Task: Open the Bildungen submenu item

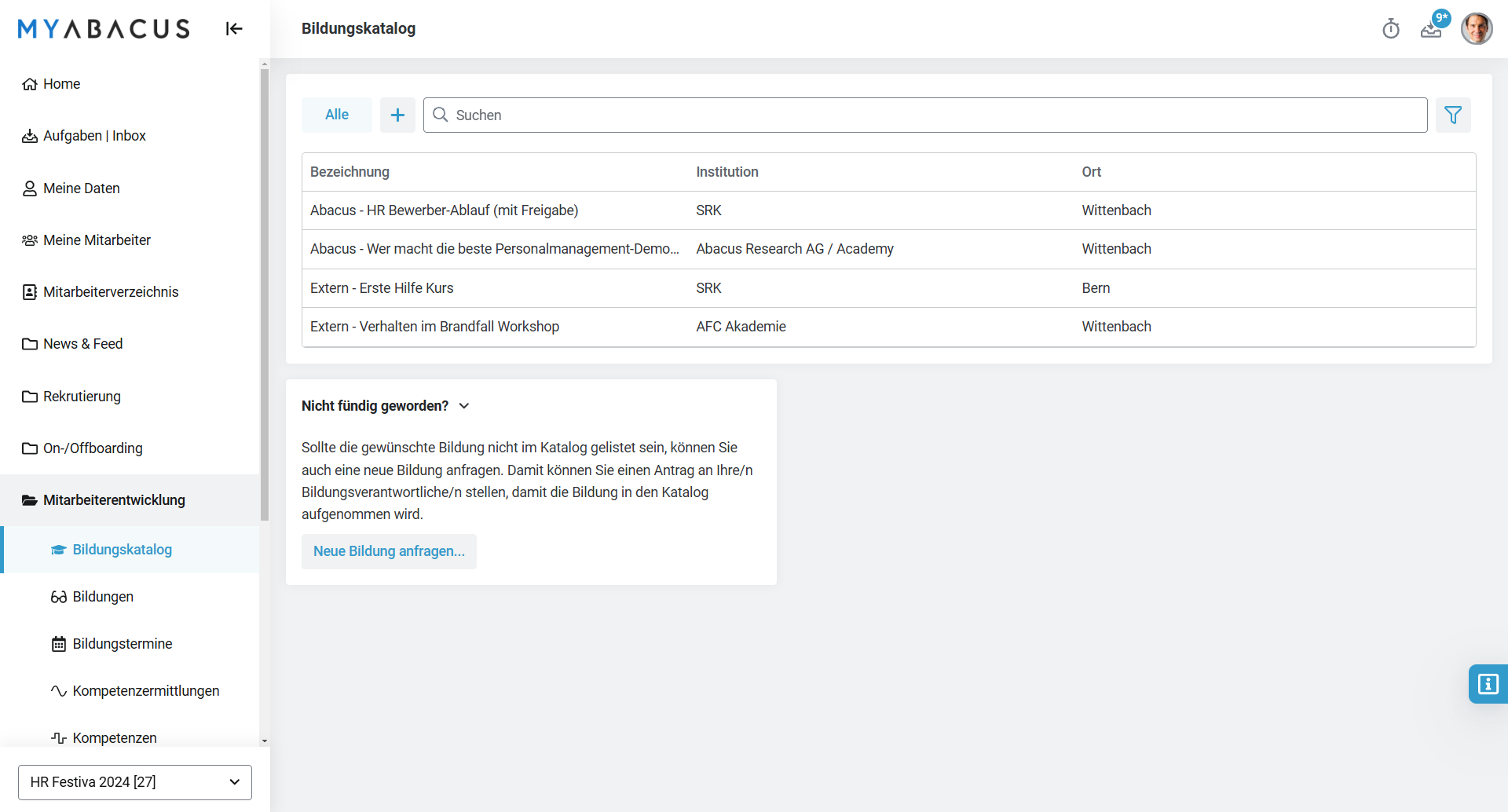Action: click(130, 597)
